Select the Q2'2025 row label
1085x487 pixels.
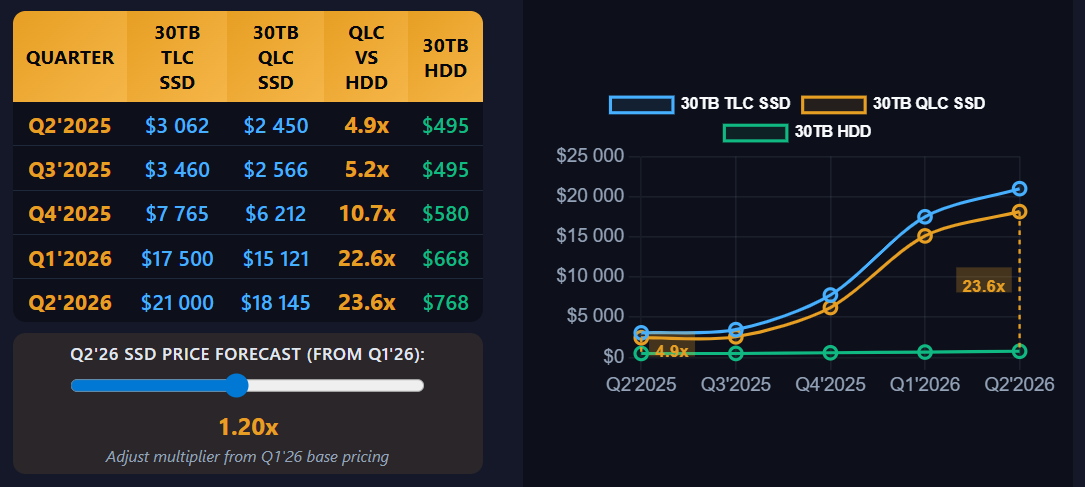click(70, 126)
